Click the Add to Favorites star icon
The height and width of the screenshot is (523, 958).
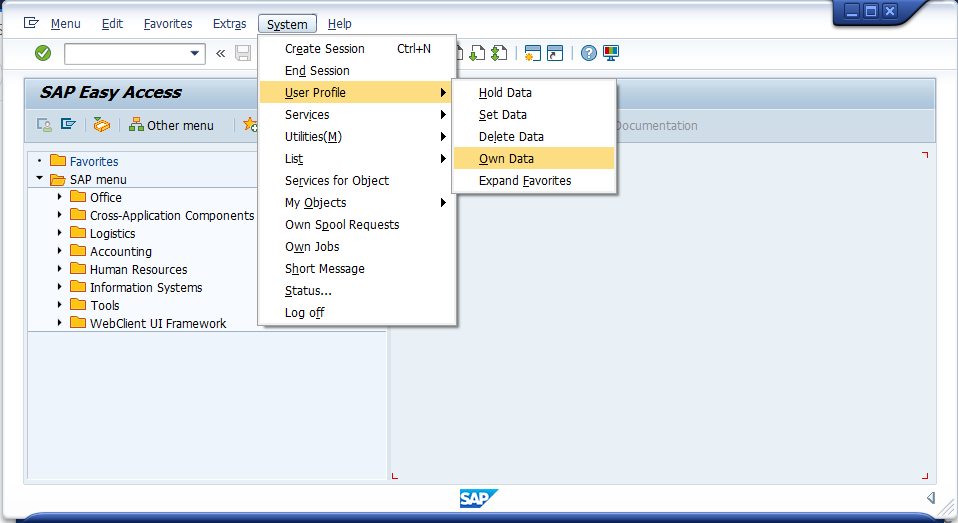pos(250,125)
